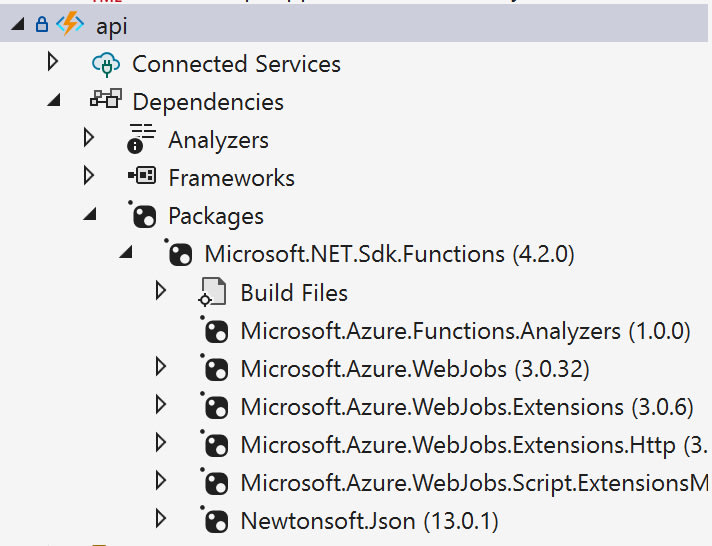This screenshot has width=712, height=546.
Task: Expand the Frameworks node arrow
Action: [x=89, y=177]
